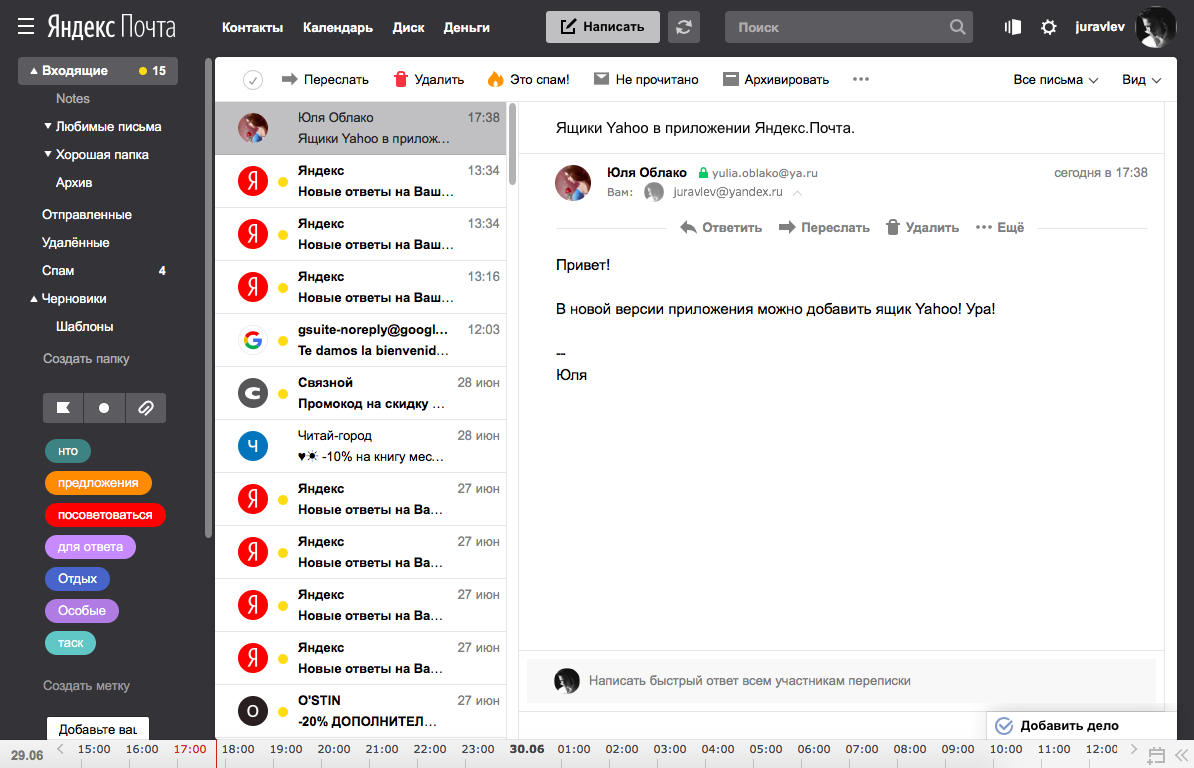The height and width of the screenshot is (768, 1194).
Task: Toggle the unread dot on the O'STIN email
Action: coord(283,712)
